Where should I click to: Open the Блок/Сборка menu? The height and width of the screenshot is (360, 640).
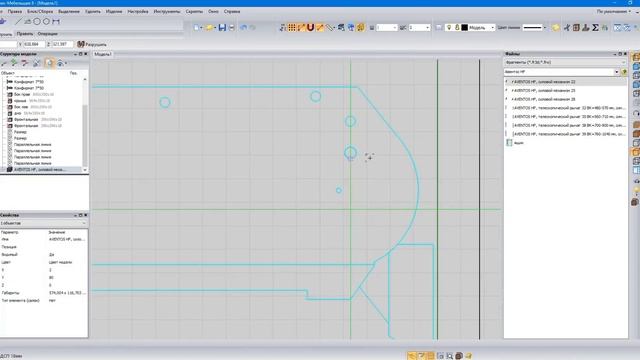[40, 11]
